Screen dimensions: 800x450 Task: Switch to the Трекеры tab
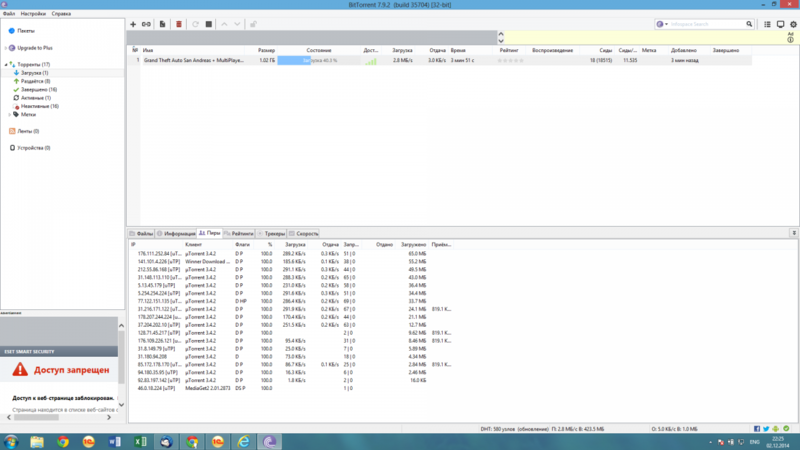pos(273,232)
